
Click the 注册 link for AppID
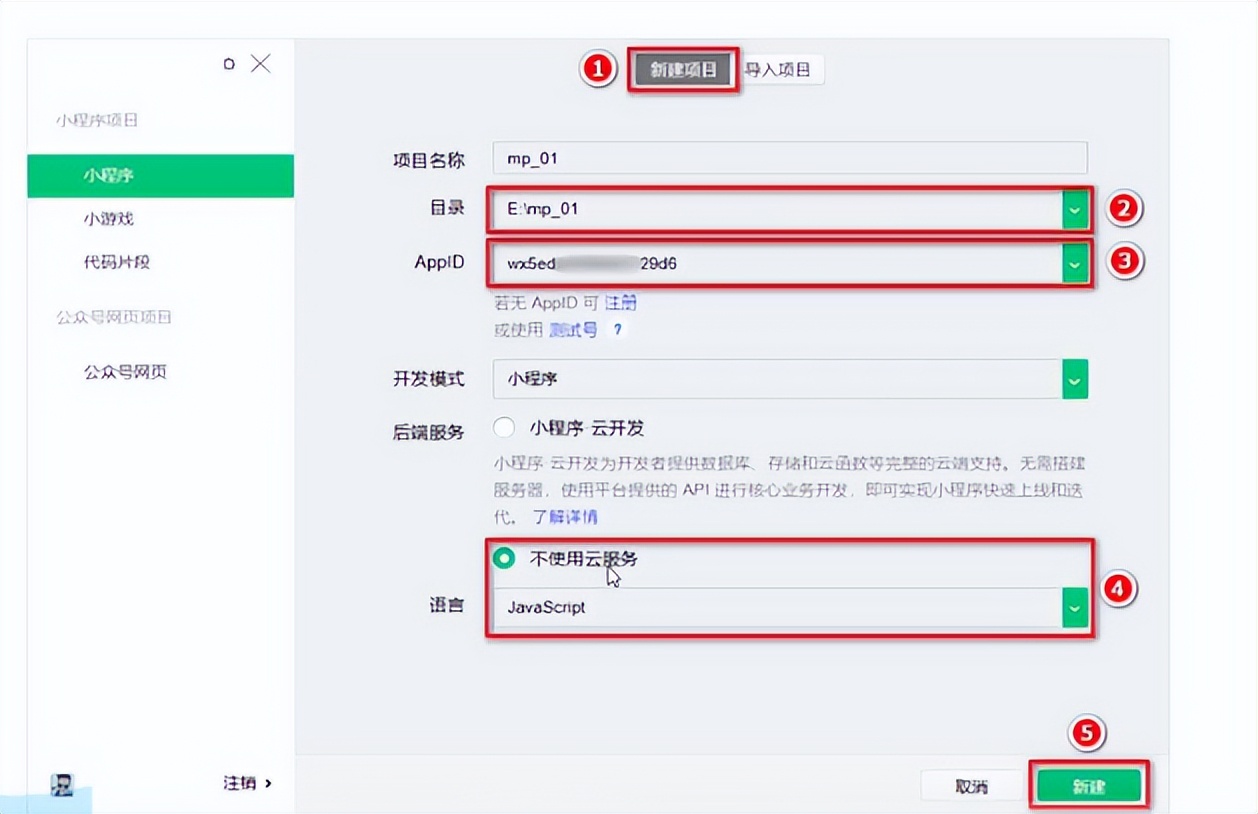[x=621, y=302]
